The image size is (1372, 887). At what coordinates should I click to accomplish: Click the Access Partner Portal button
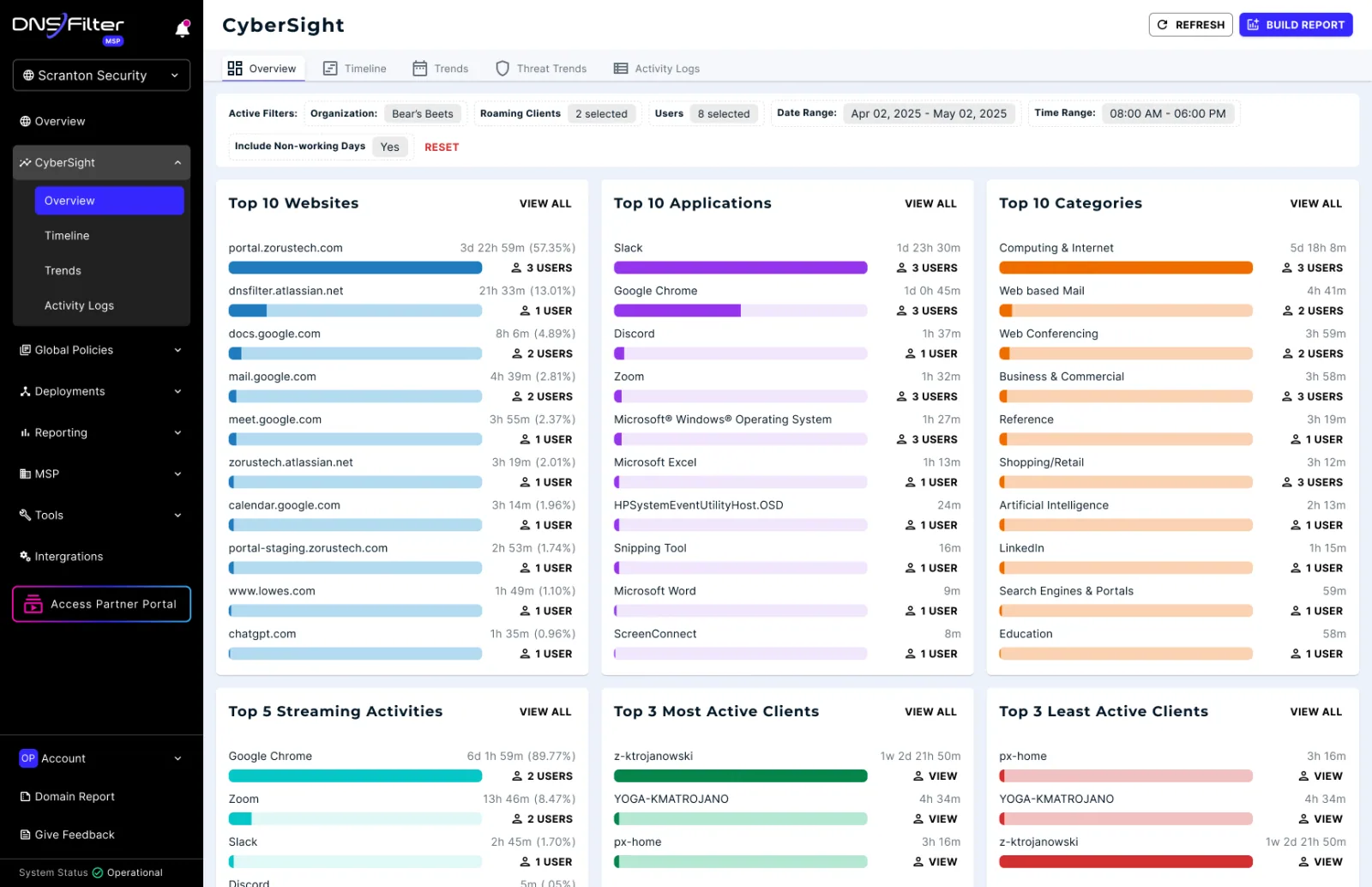(101, 604)
